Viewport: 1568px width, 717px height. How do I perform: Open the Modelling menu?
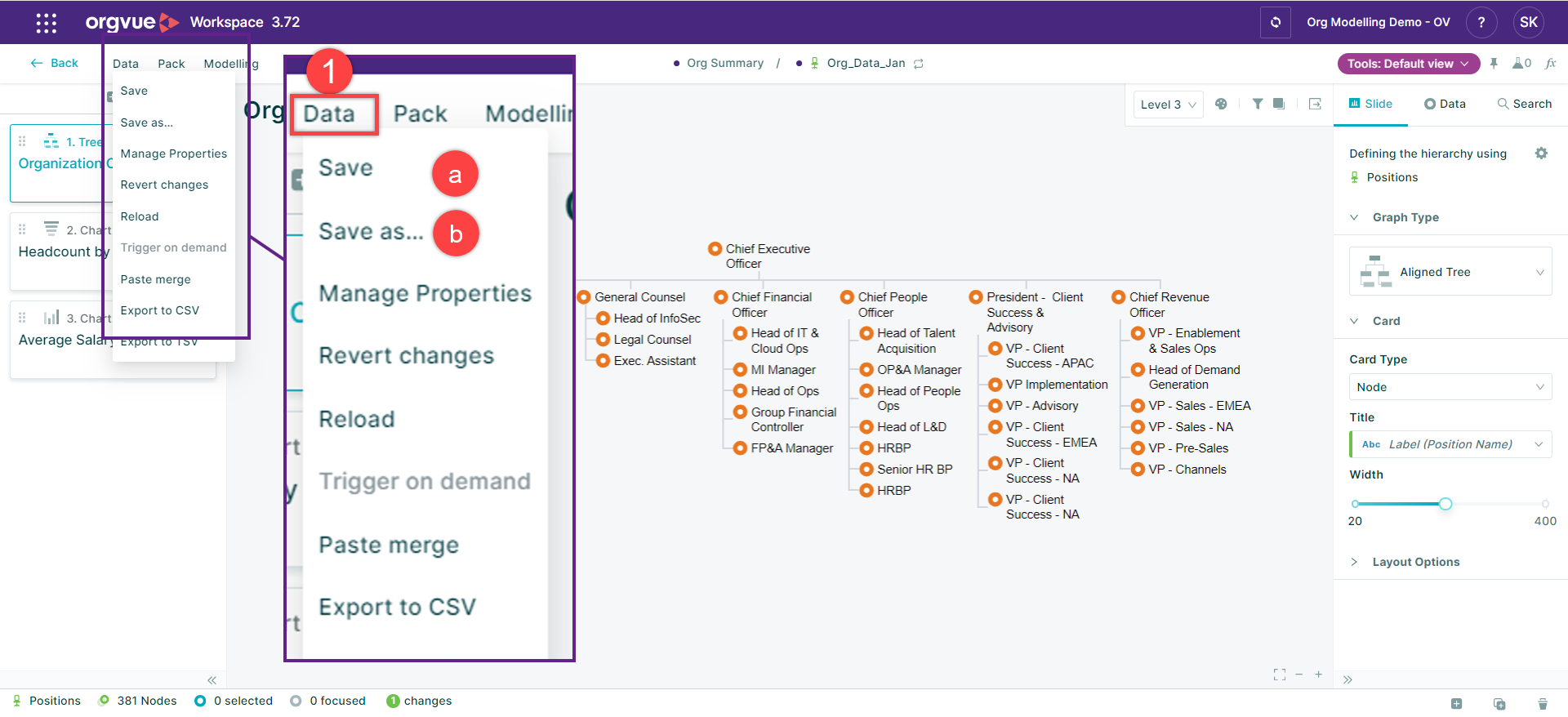click(231, 64)
